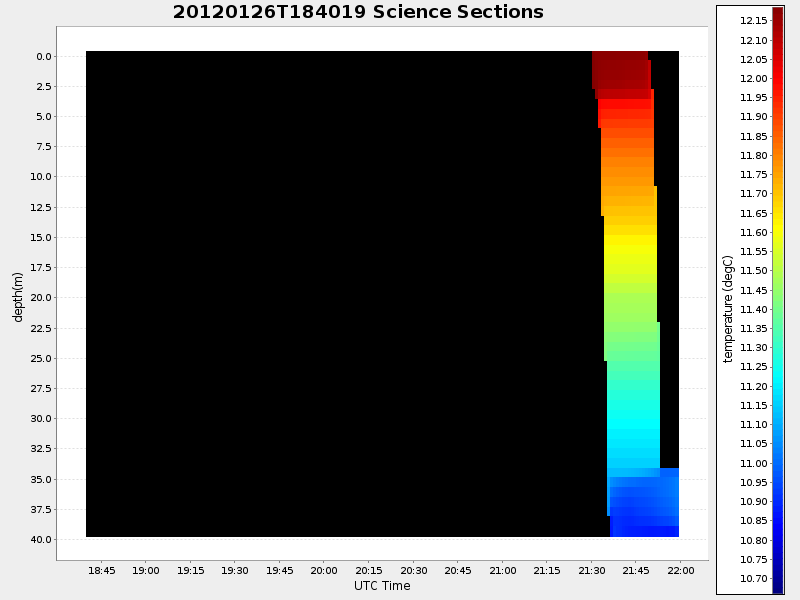This screenshot has height=600, width=800.
Task: Click the 10.0 depth tick label
Action: point(41,177)
